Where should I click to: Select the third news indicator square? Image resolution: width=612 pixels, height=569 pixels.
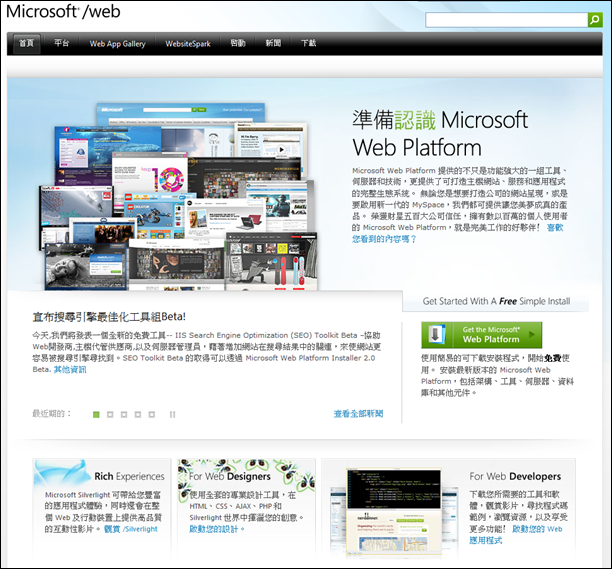[124, 414]
